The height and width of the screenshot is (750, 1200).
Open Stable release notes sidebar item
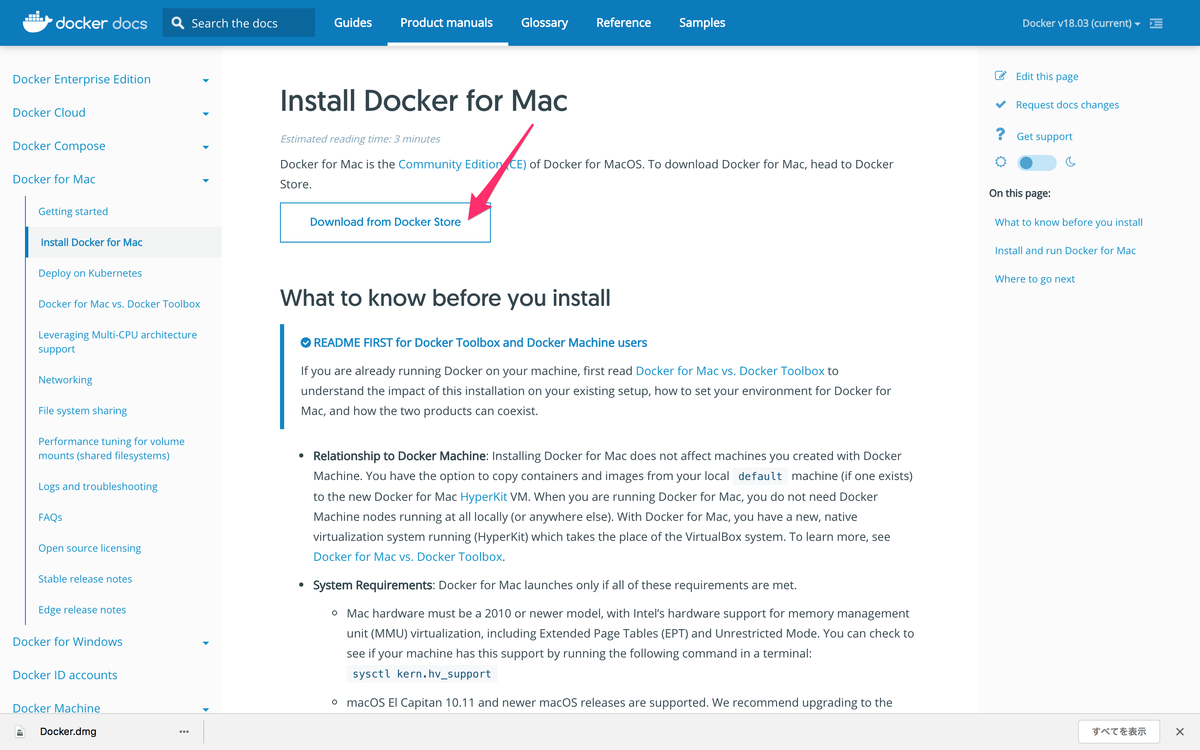pyautogui.click(x=85, y=579)
